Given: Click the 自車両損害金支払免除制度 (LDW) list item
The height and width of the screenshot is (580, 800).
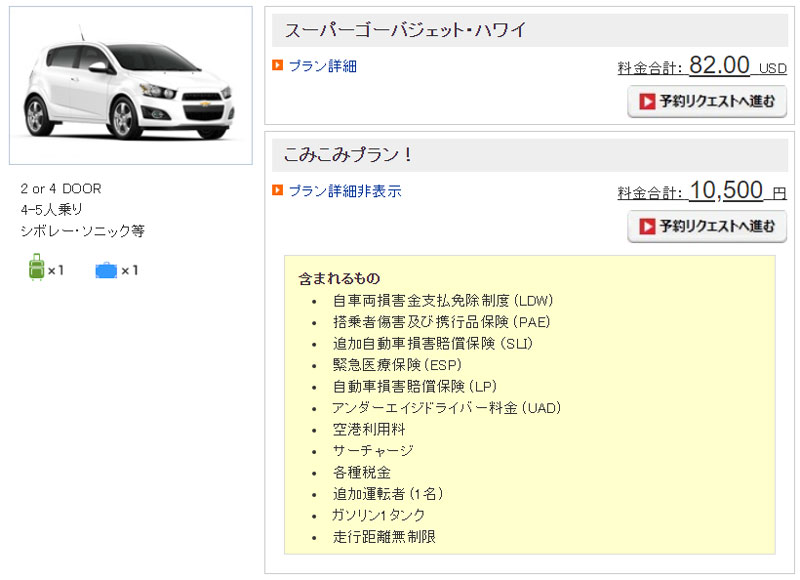Looking at the screenshot, I should (442, 300).
